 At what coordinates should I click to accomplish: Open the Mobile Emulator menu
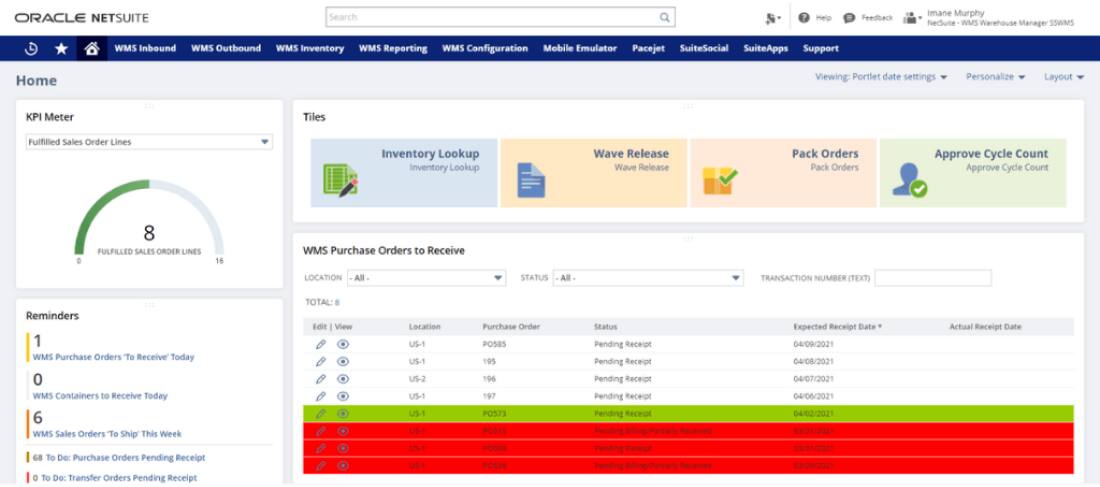pos(580,48)
